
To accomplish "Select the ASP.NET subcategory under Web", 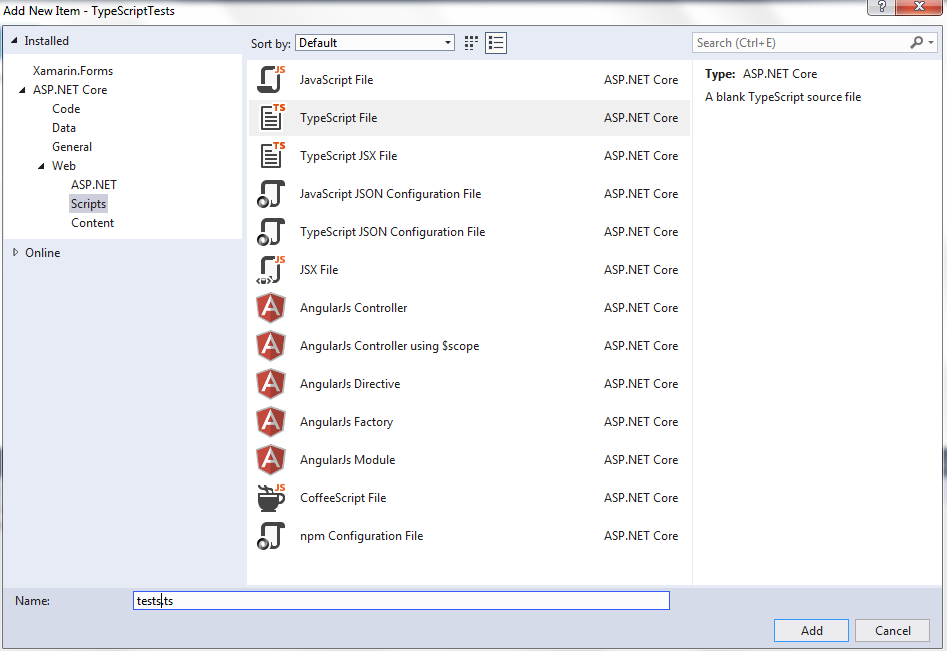I will [94, 185].
